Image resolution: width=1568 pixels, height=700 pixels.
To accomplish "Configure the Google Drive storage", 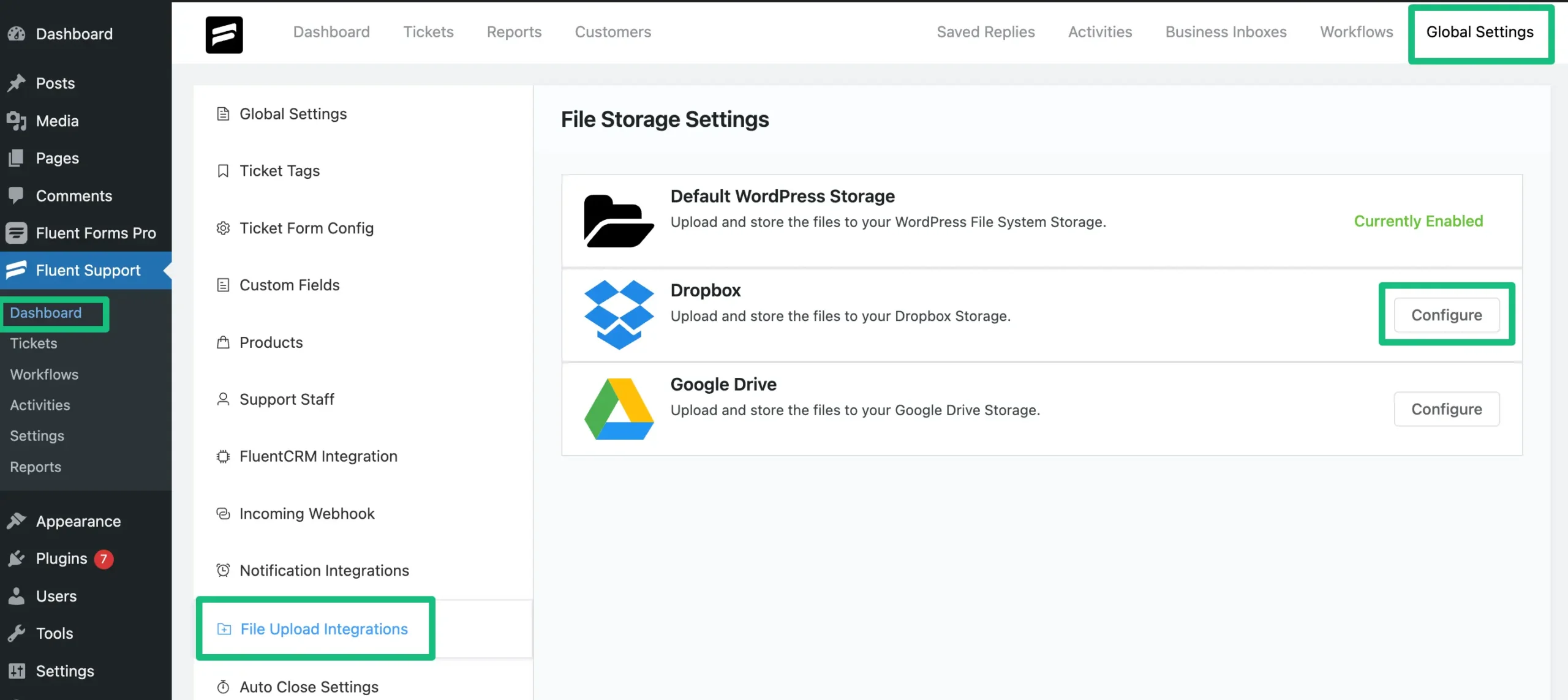I will [1447, 409].
